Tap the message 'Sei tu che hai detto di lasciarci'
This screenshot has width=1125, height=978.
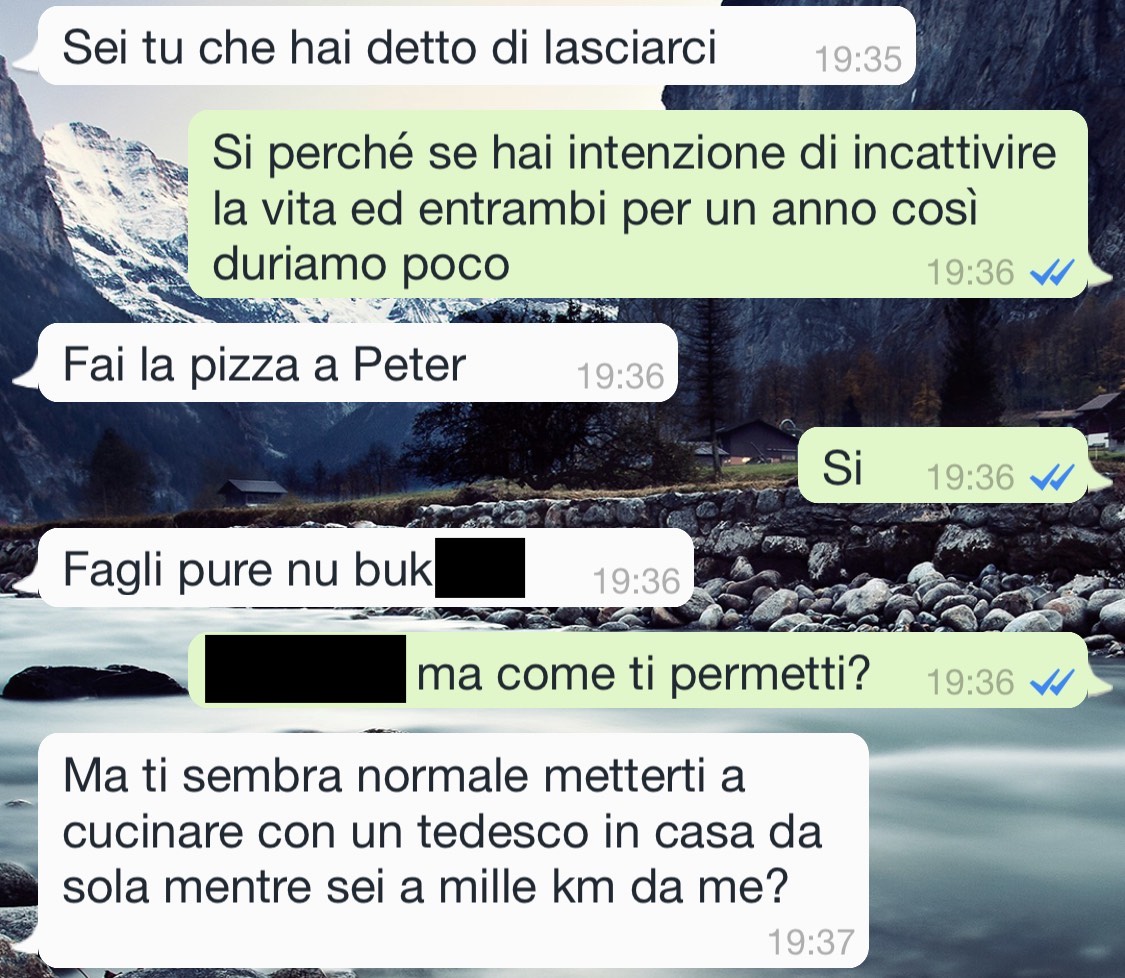476,46
